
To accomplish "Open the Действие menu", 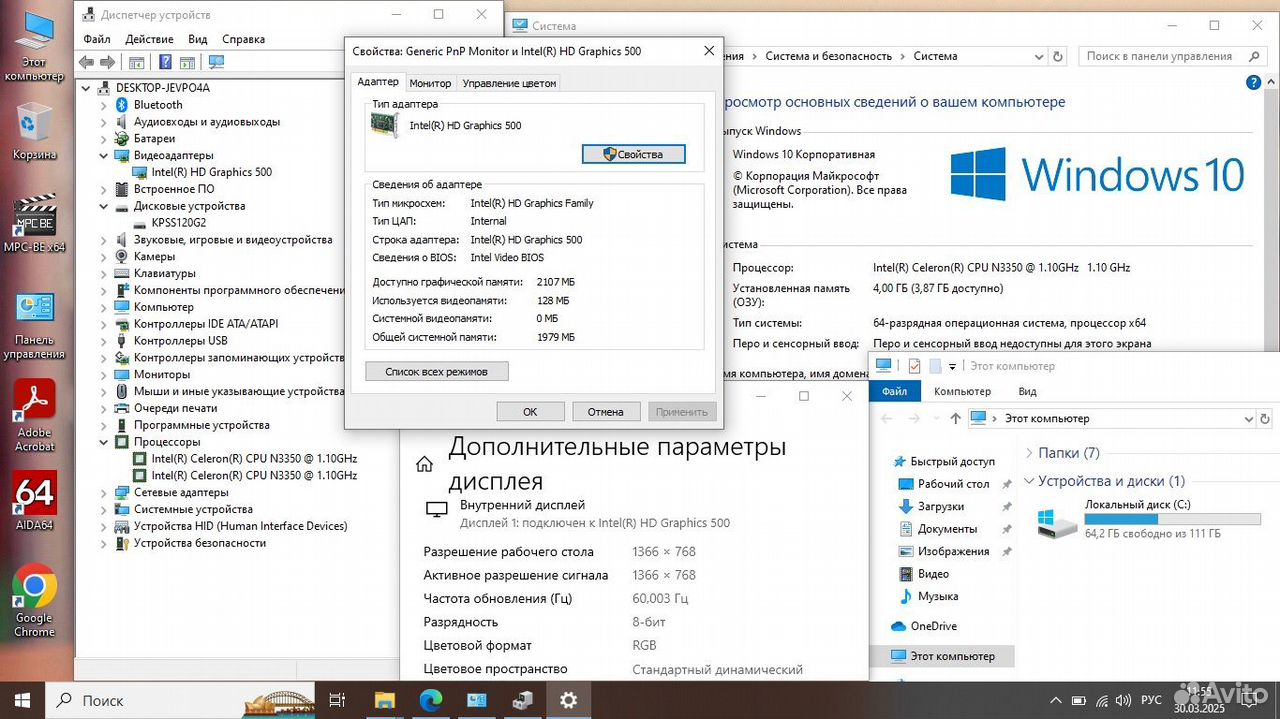I will [x=150, y=39].
